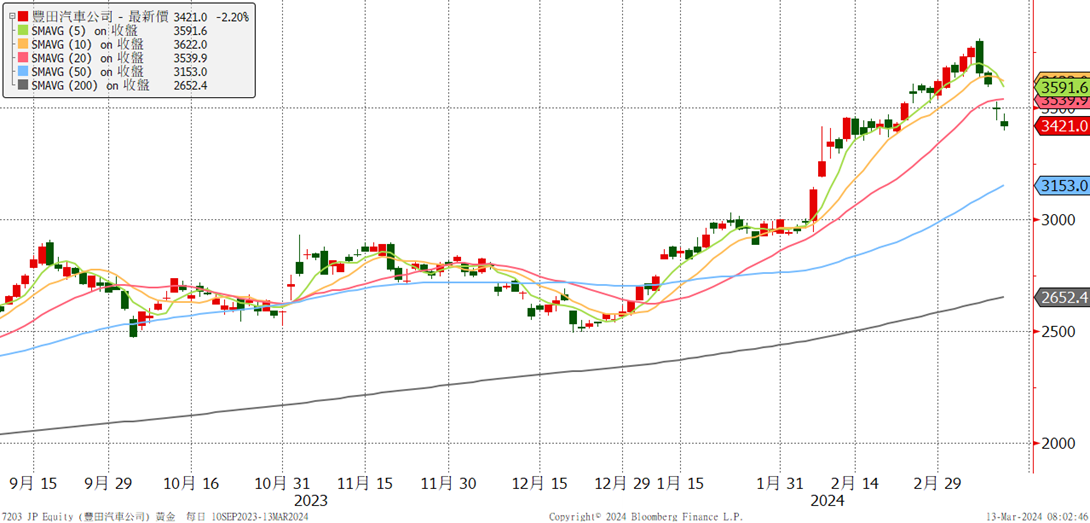Screen dimensions: 1090x523
Task: Click the gray SMAVG (200) color swatch
Action: pos(24,86)
